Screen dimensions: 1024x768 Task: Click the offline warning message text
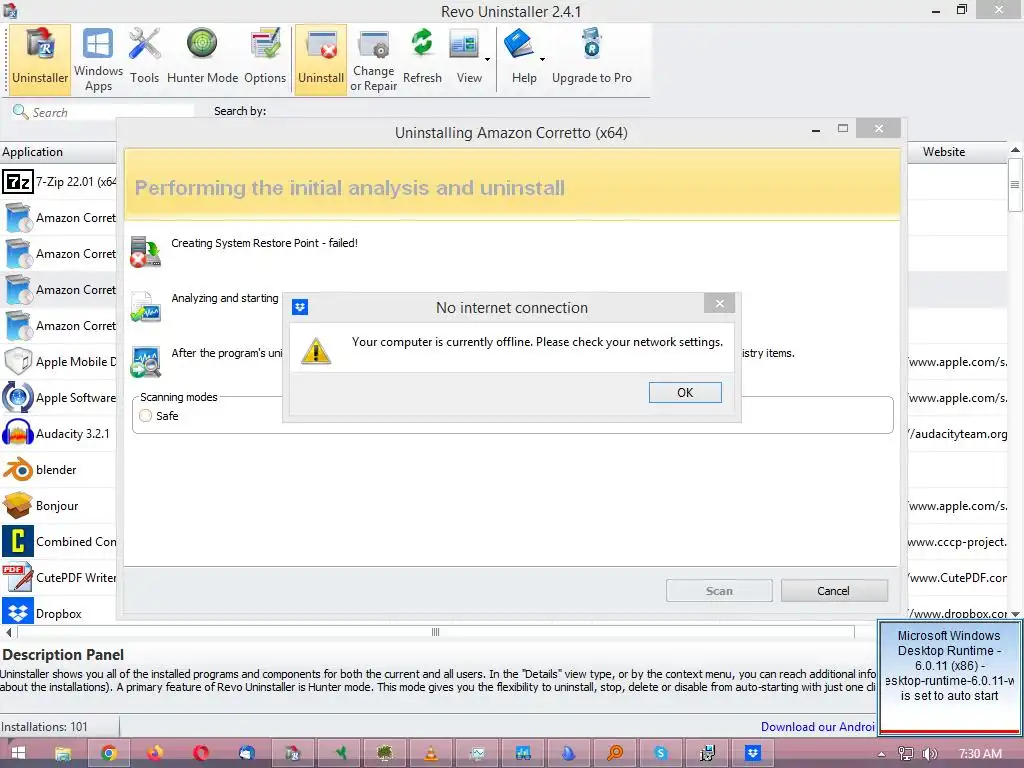537,342
